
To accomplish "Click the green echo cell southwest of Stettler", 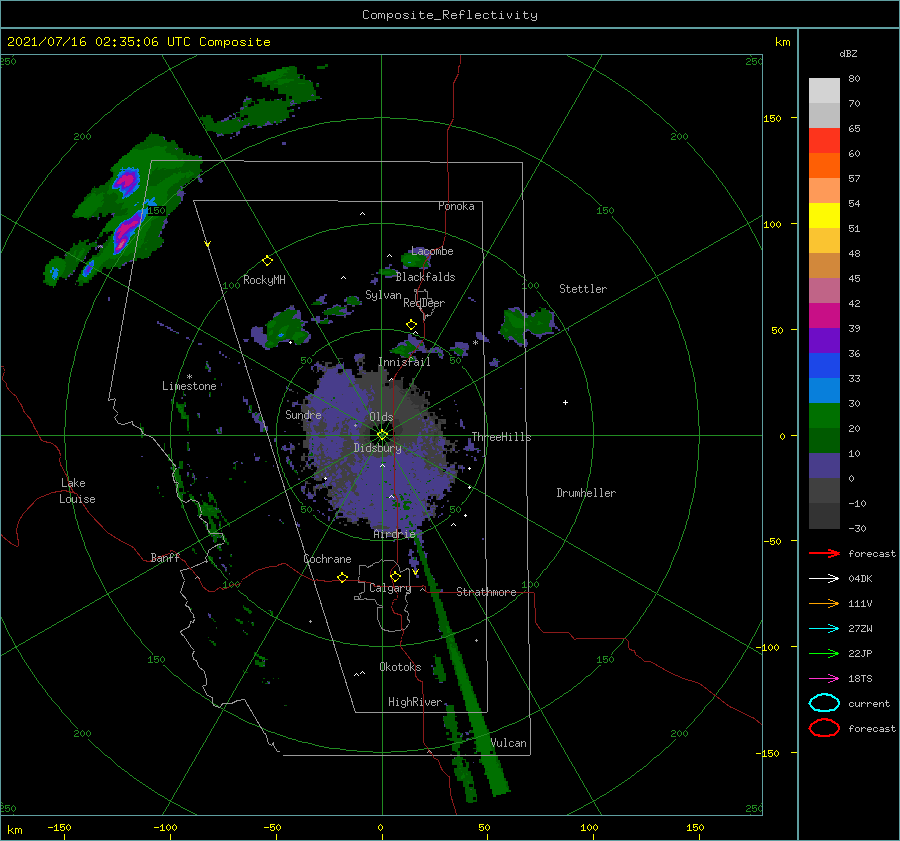I will pyautogui.click(x=528, y=325).
